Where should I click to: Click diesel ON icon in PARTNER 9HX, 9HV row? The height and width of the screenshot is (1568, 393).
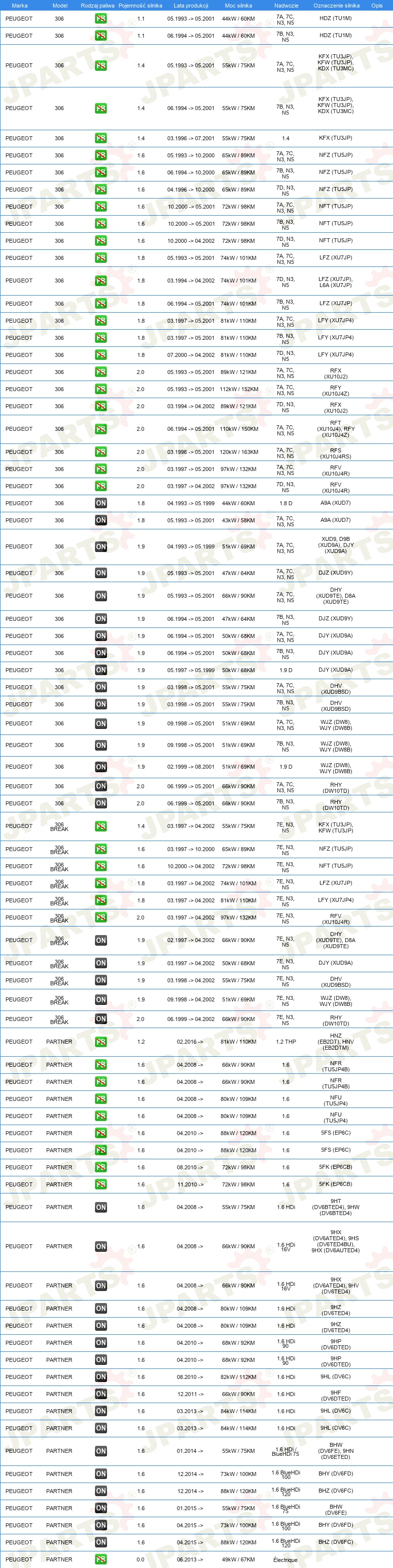coord(101,1285)
